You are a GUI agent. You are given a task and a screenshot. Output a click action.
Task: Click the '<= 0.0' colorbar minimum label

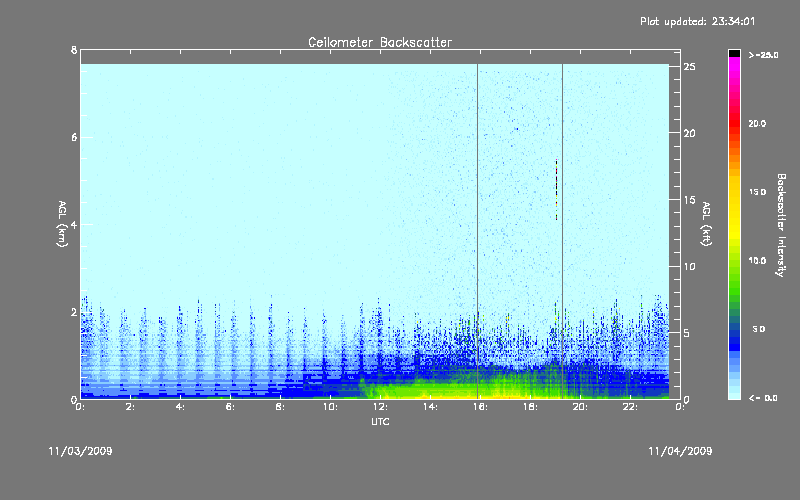(763, 398)
